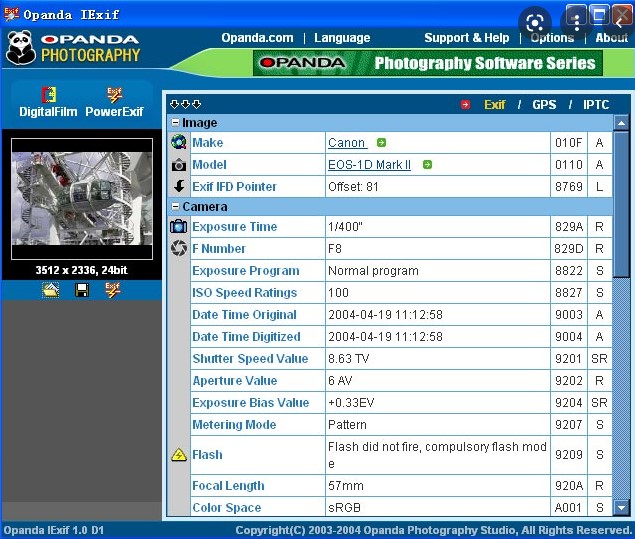The width and height of the screenshot is (635, 539).
Task: Click the globe icon beside Make
Action: [x=179, y=143]
